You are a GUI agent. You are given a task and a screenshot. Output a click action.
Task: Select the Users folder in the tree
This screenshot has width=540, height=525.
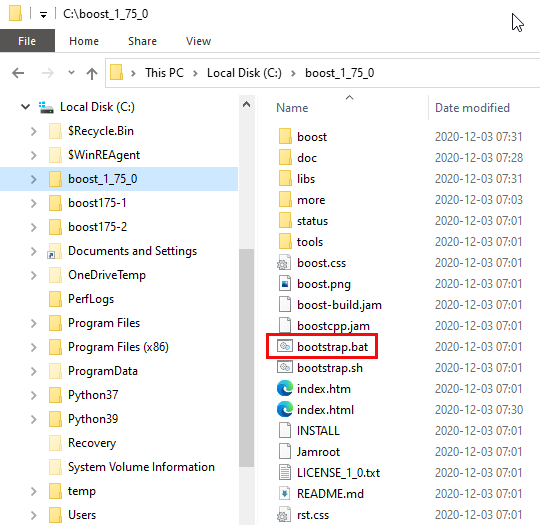pyautogui.click(x=82, y=515)
